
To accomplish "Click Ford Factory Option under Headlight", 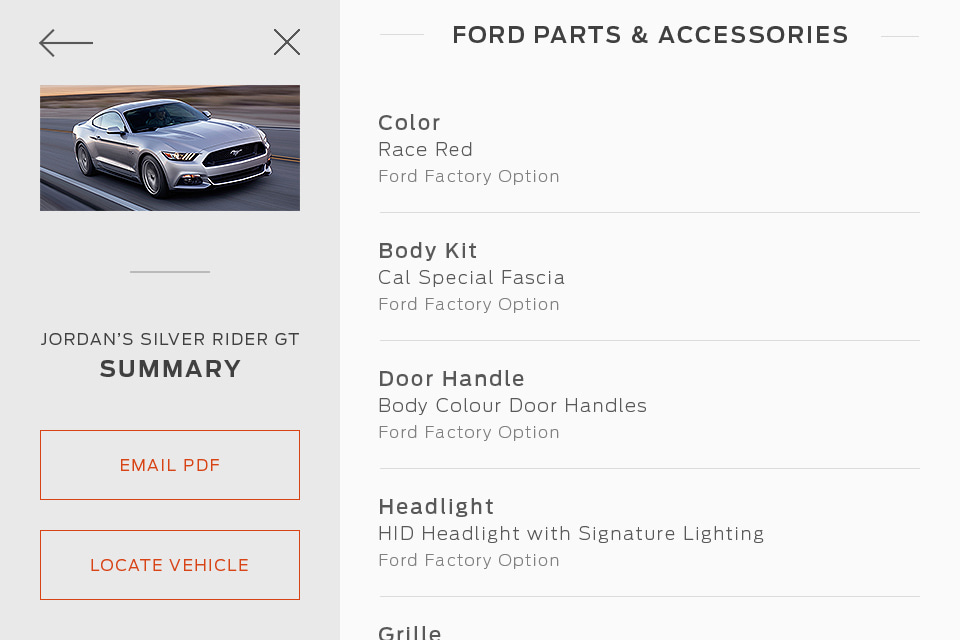I will [x=469, y=561].
